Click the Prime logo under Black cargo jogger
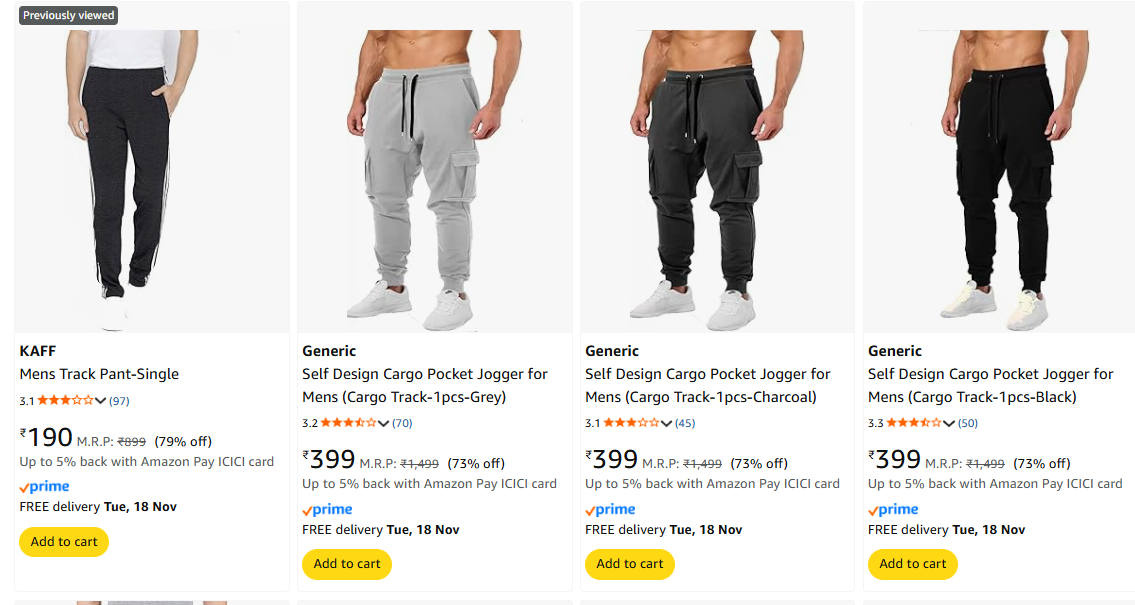This screenshot has height=605, width=1135. coord(894,510)
